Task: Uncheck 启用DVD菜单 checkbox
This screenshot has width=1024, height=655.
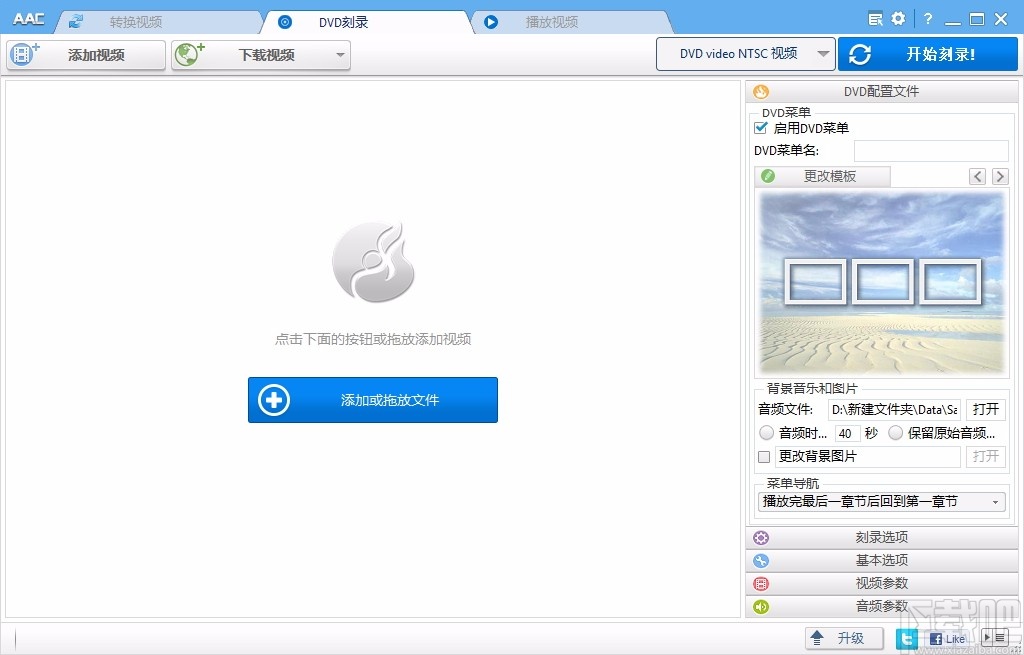Action: [760, 128]
